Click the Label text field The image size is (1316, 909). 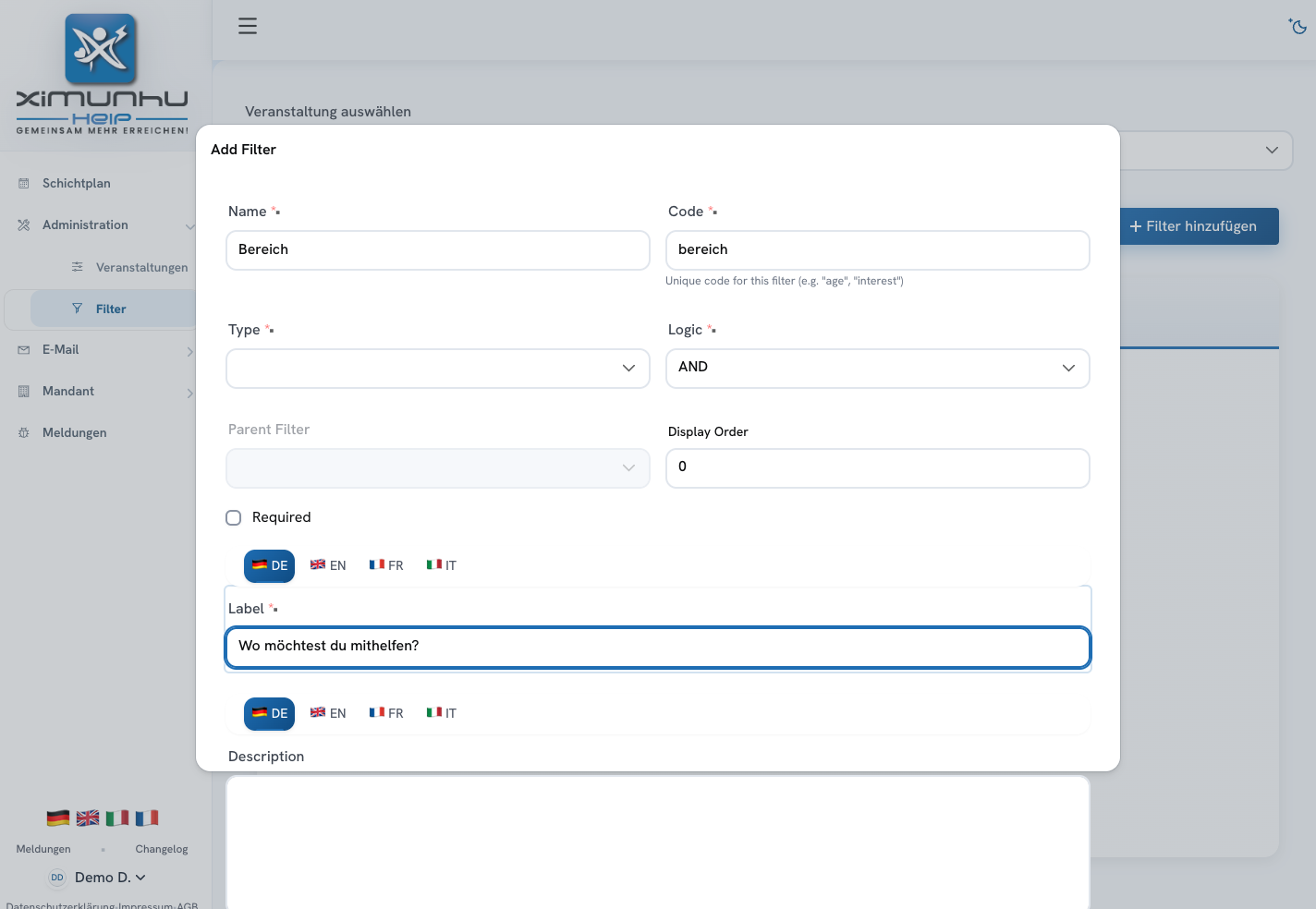(658, 647)
